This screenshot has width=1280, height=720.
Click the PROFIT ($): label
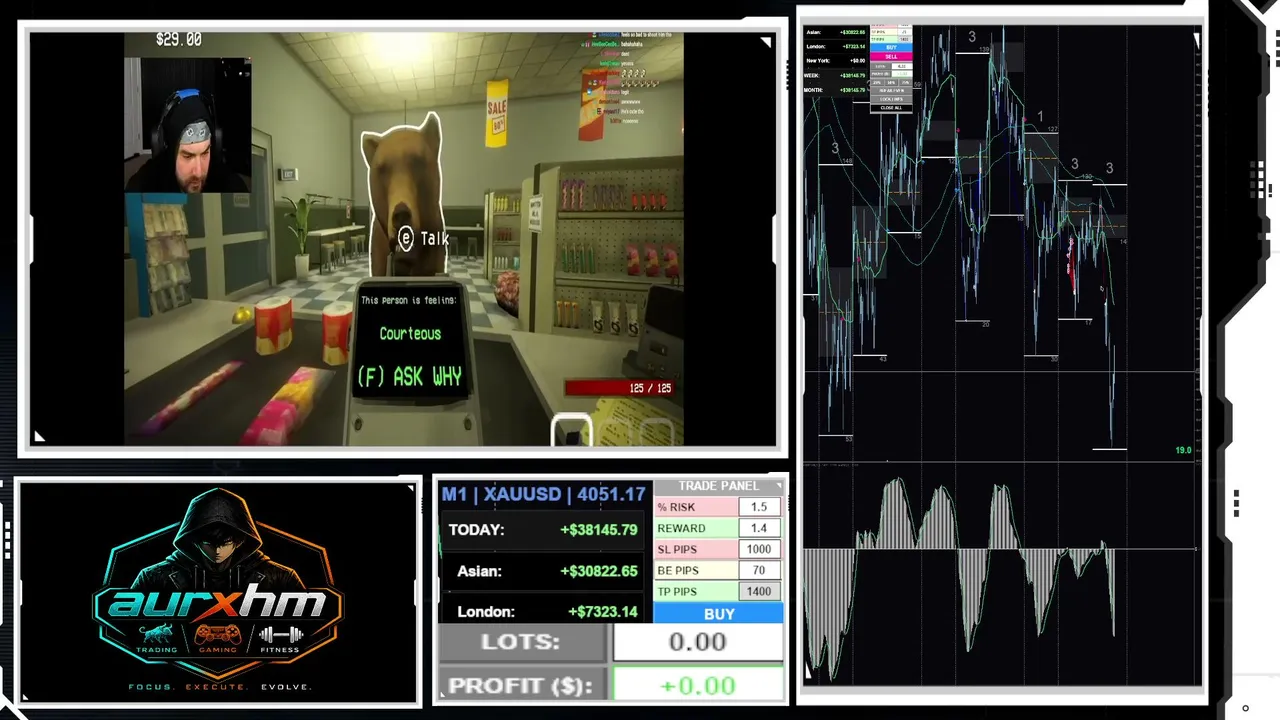point(520,686)
